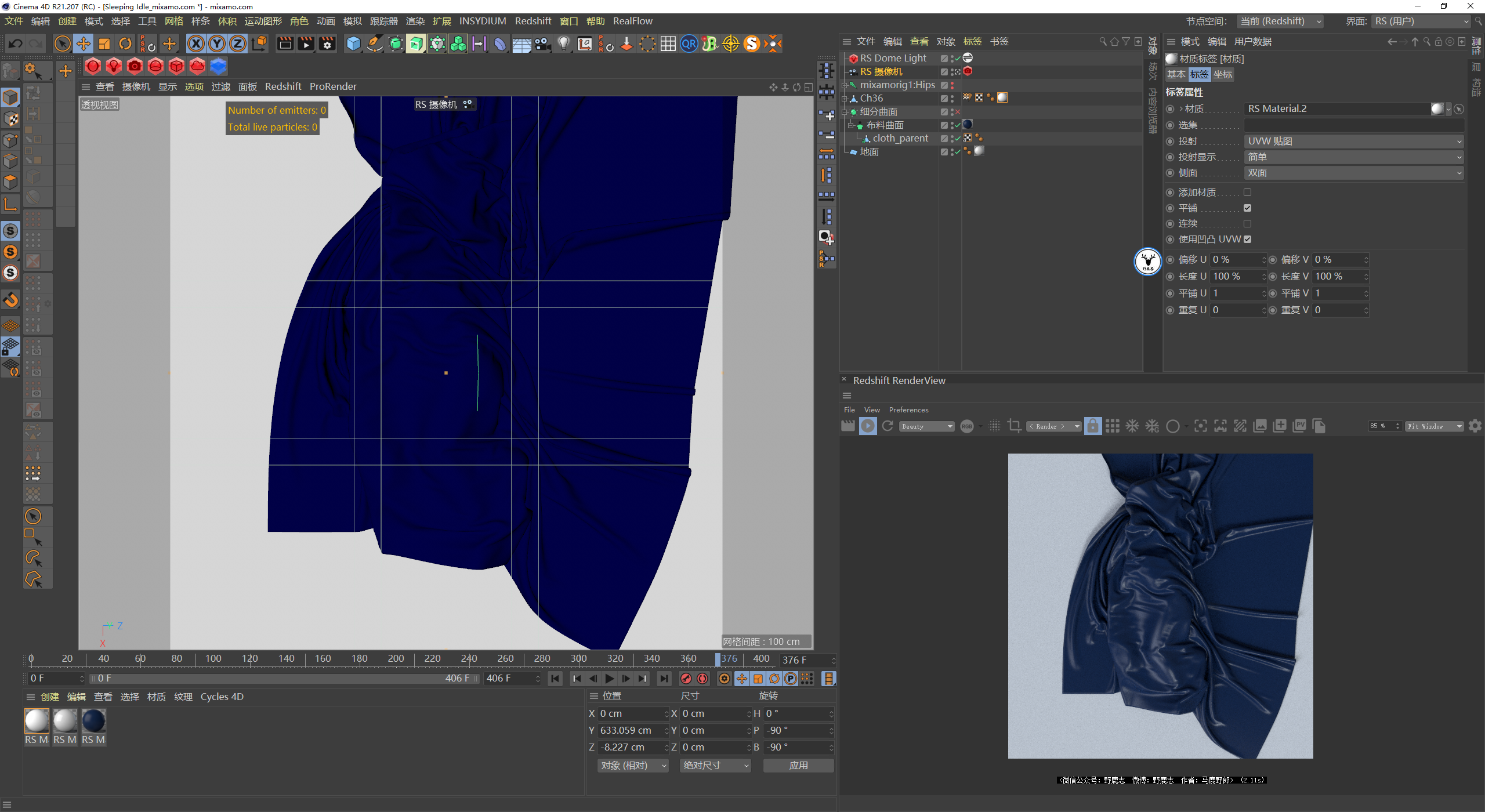The width and height of the screenshot is (1485, 812).
Task: Click the Render to Picture Viewer clapperboard icon
Action: (x=306, y=43)
